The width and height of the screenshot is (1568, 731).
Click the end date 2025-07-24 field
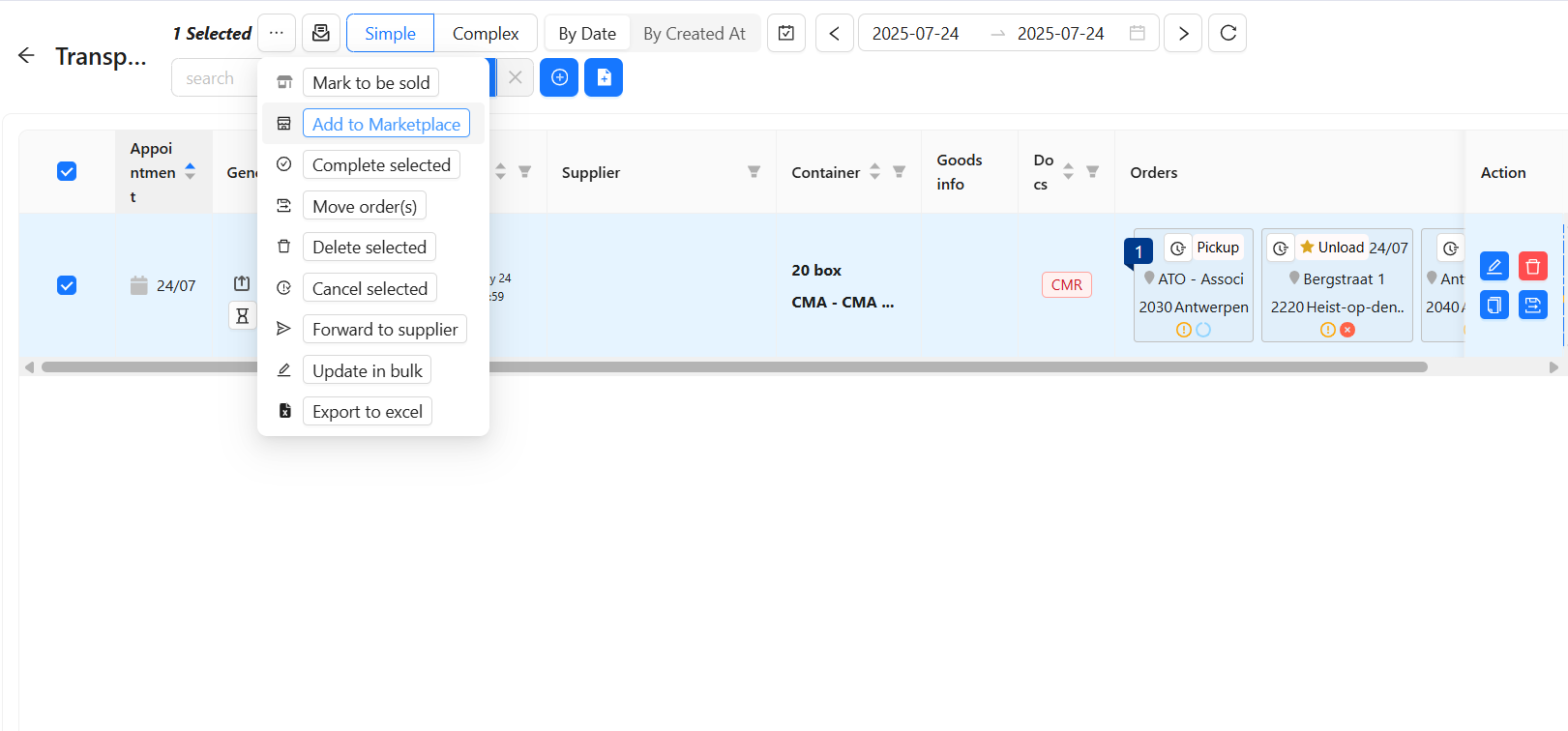coord(1061,33)
